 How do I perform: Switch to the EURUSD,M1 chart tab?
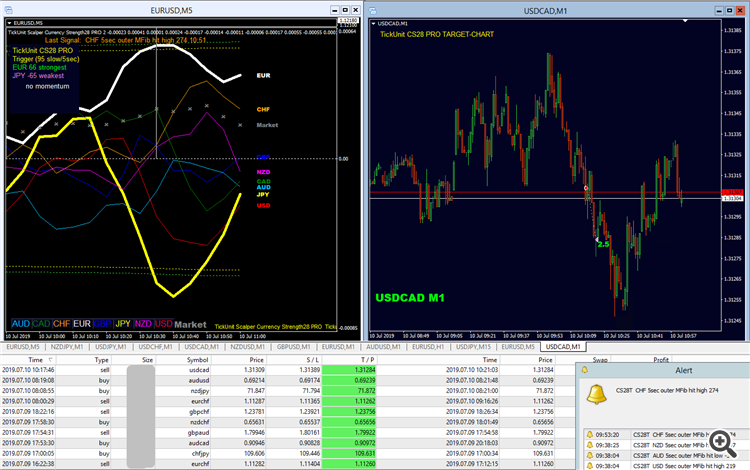(x=338, y=347)
